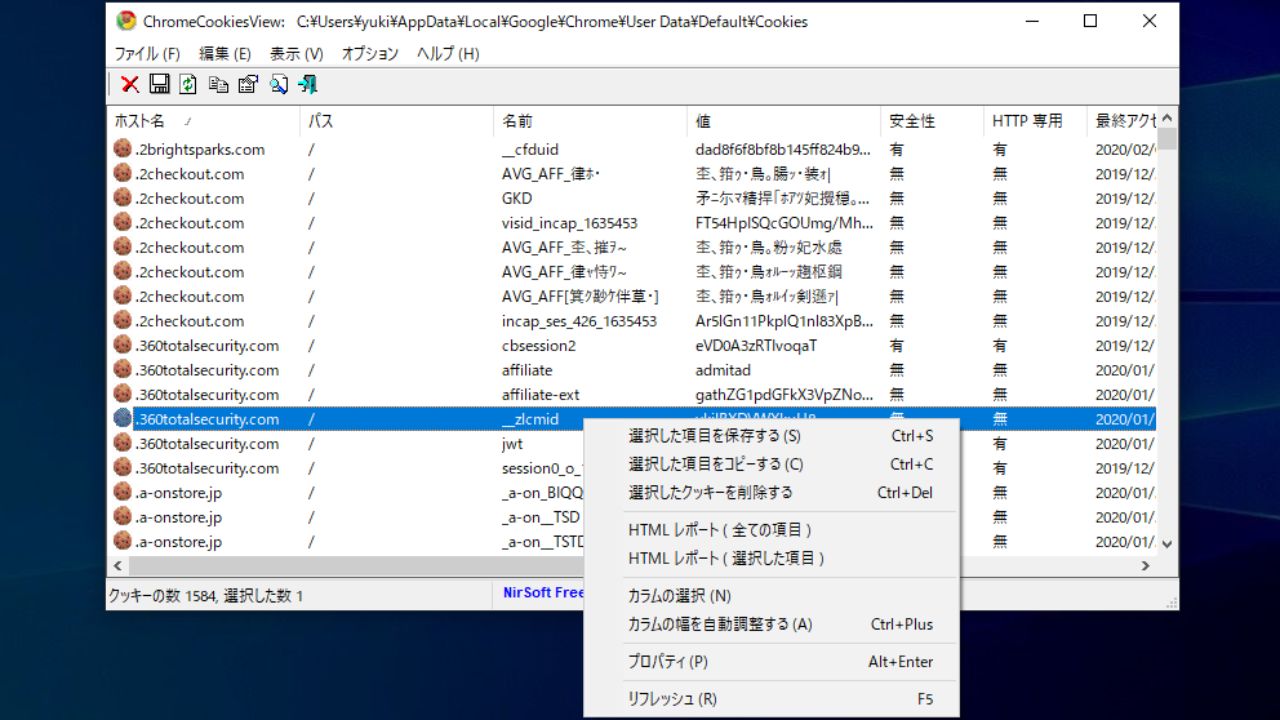Viewport: 1280px width, 720px height.
Task: Click the affiliate-ext name cell
Action: pos(540,395)
